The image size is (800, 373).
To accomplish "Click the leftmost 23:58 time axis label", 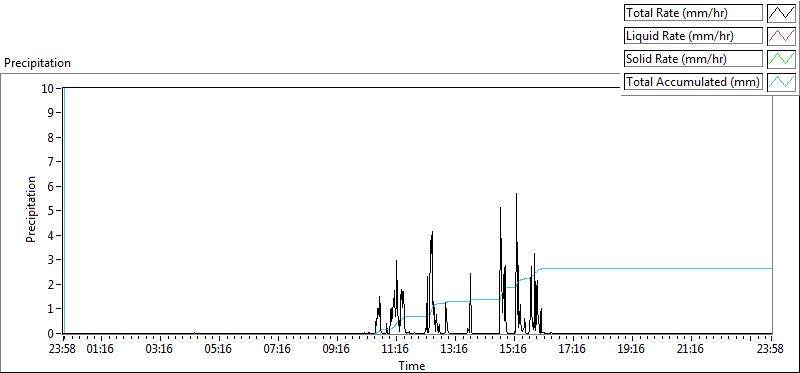I will point(61,350).
